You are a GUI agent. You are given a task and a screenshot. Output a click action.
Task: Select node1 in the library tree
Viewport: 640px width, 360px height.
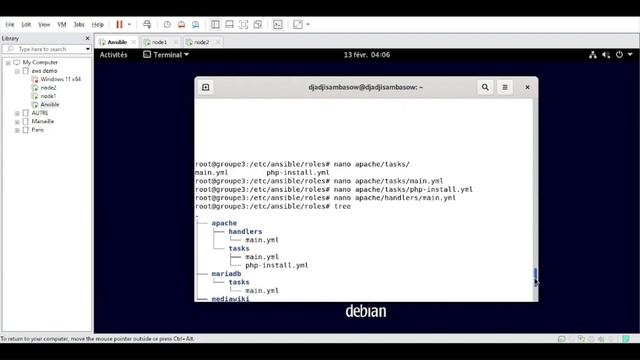point(48,96)
